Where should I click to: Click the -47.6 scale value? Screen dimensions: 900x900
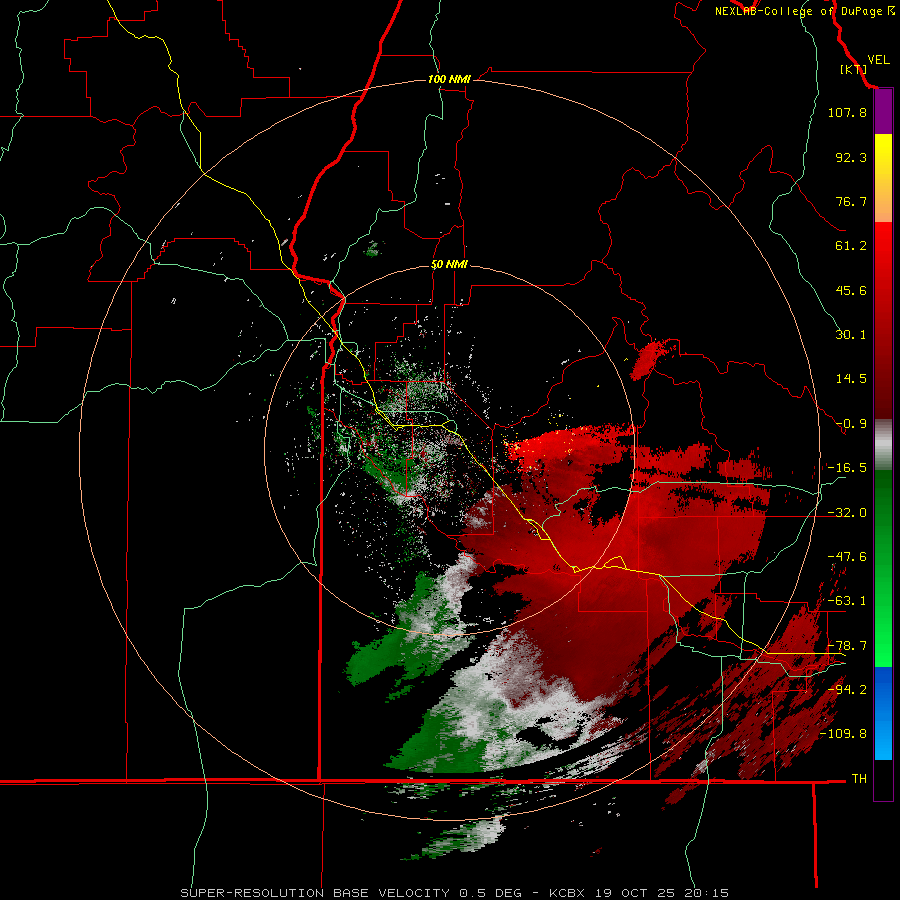tap(847, 557)
